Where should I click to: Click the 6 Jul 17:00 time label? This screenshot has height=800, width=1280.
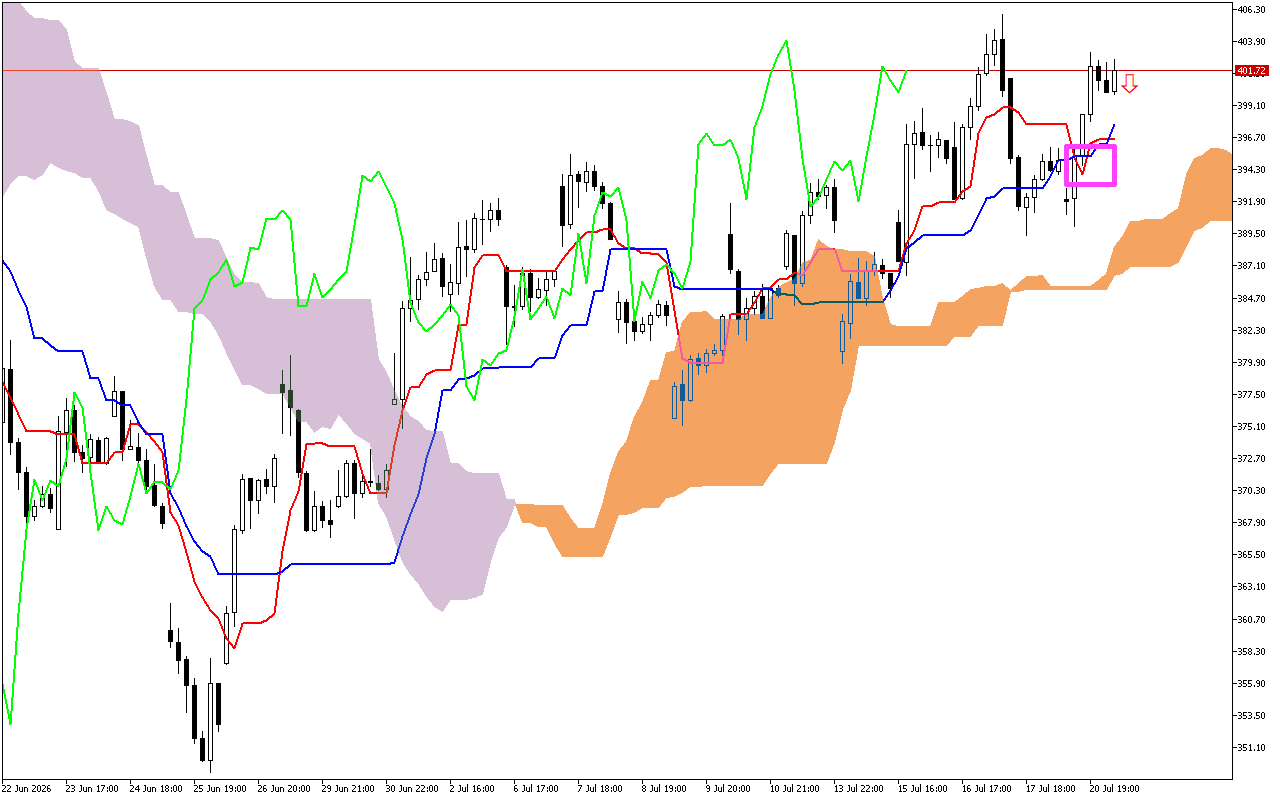(x=537, y=788)
